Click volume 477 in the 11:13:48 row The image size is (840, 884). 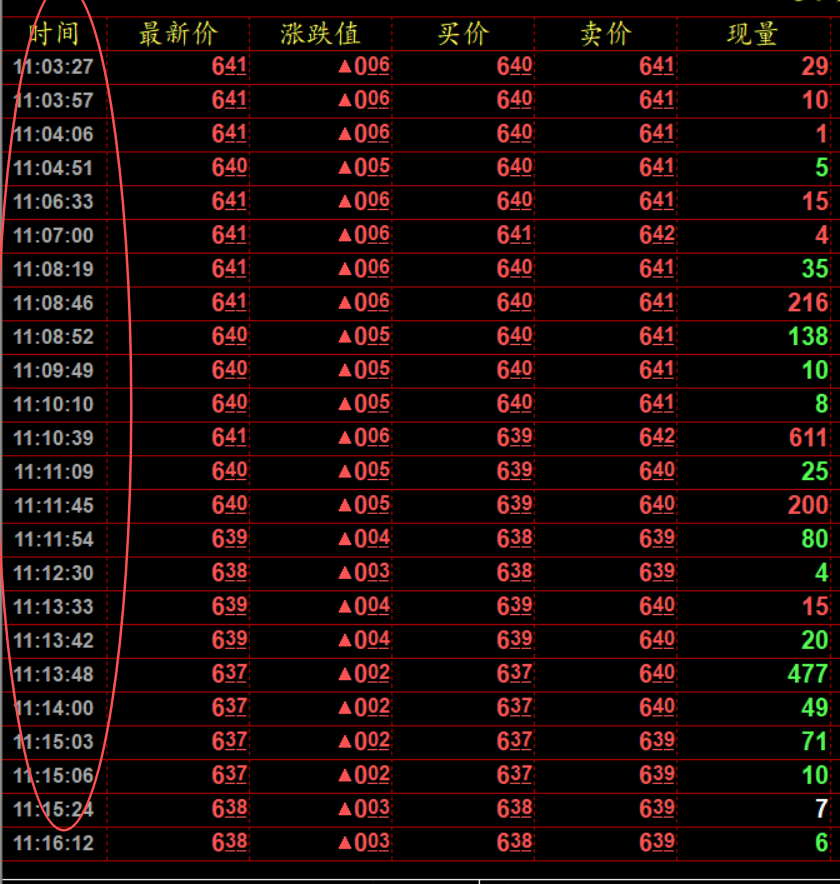(808, 675)
